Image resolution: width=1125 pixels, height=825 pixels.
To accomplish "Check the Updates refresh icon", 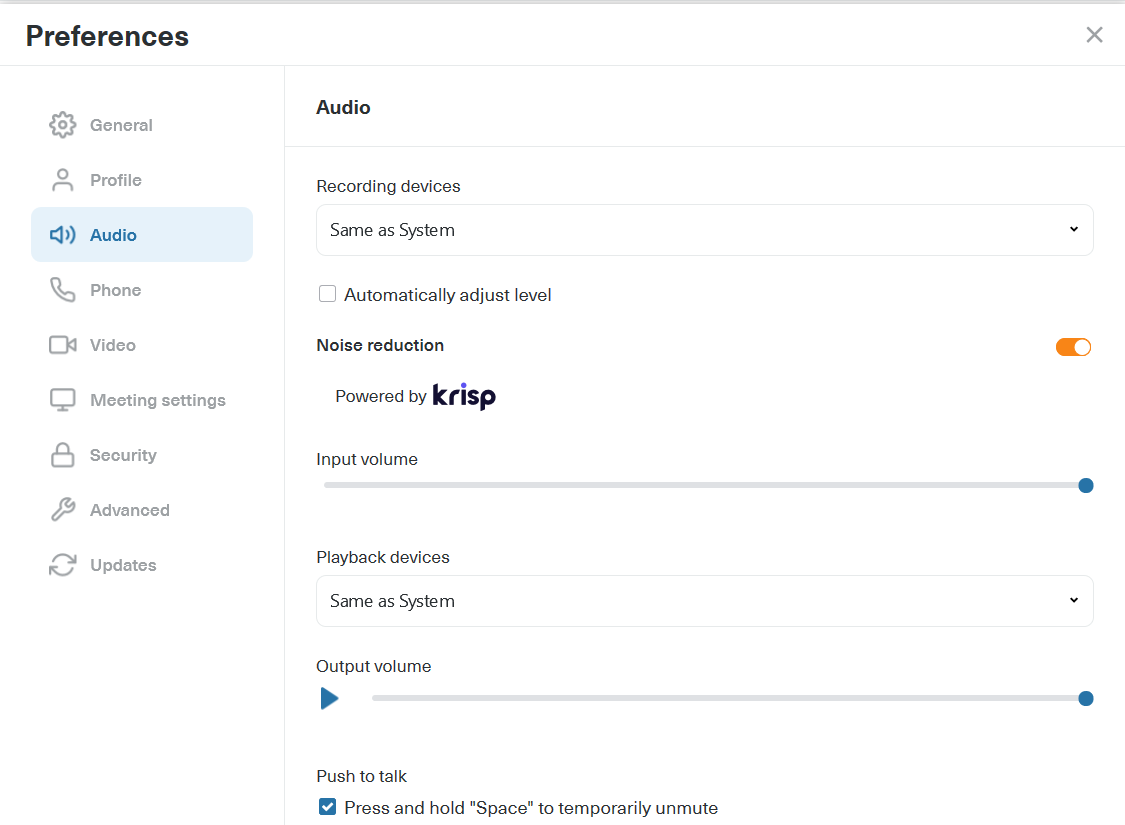I will click(x=62, y=564).
